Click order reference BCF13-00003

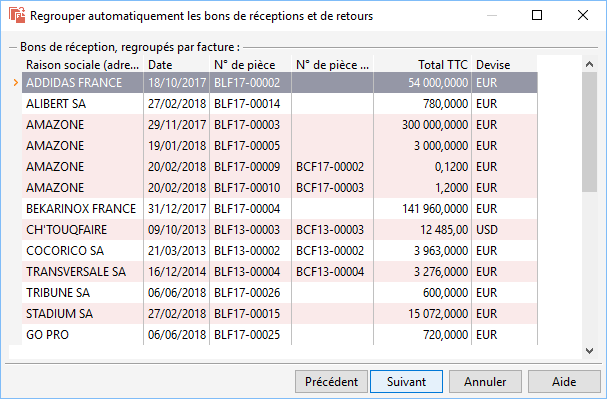(x=330, y=229)
